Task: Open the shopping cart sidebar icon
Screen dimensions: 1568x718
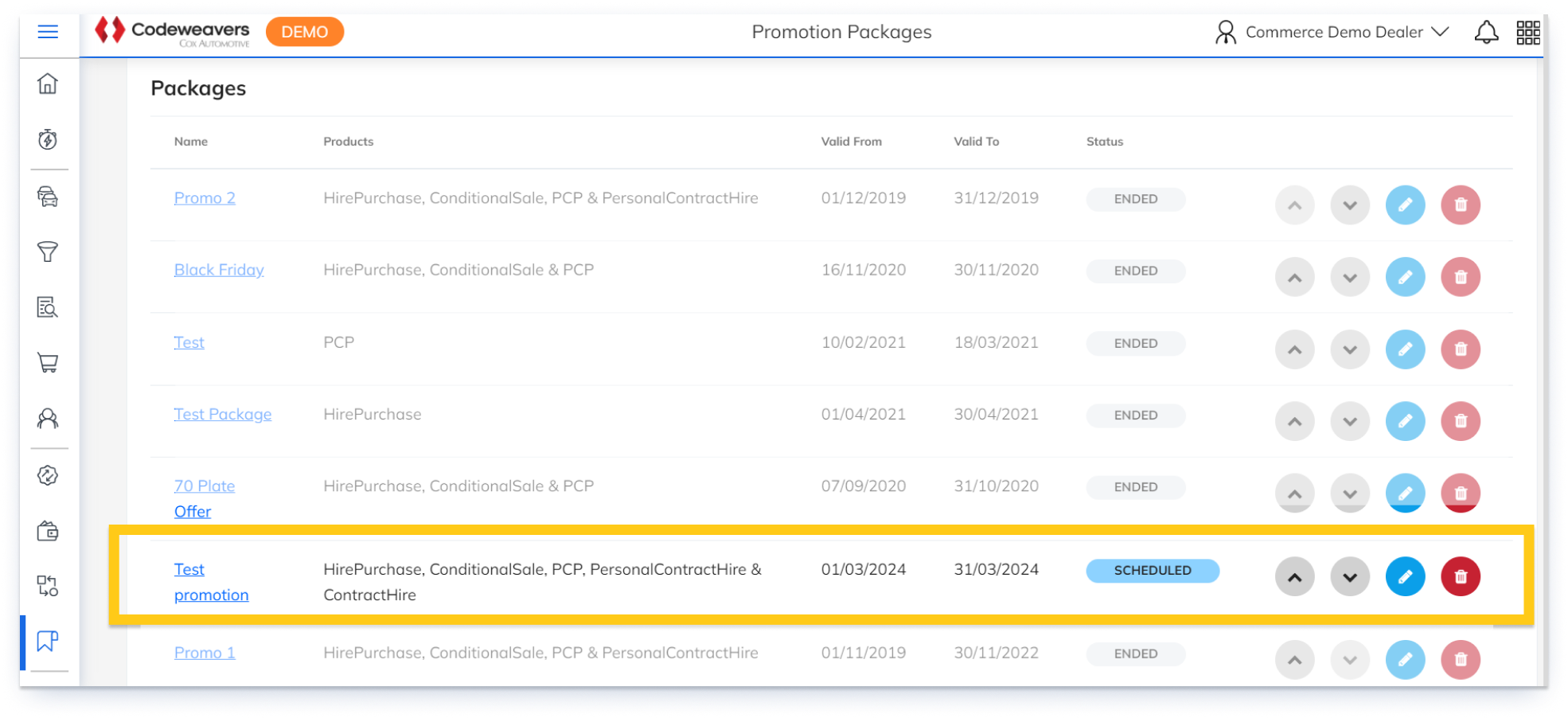Action: tap(48, 363)
